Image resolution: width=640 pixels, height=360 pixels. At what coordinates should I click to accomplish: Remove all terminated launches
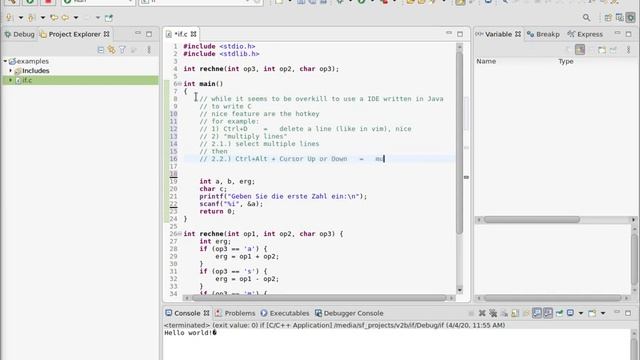[x=493, y=313]
